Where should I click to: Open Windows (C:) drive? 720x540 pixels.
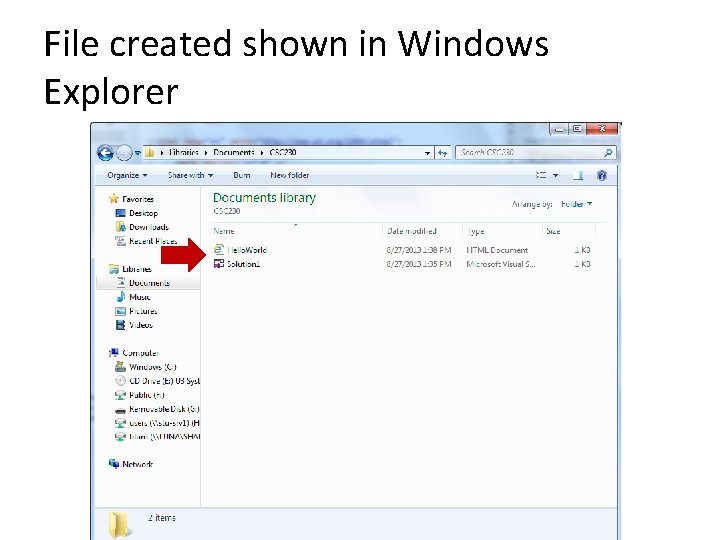(x=152, y=367)
